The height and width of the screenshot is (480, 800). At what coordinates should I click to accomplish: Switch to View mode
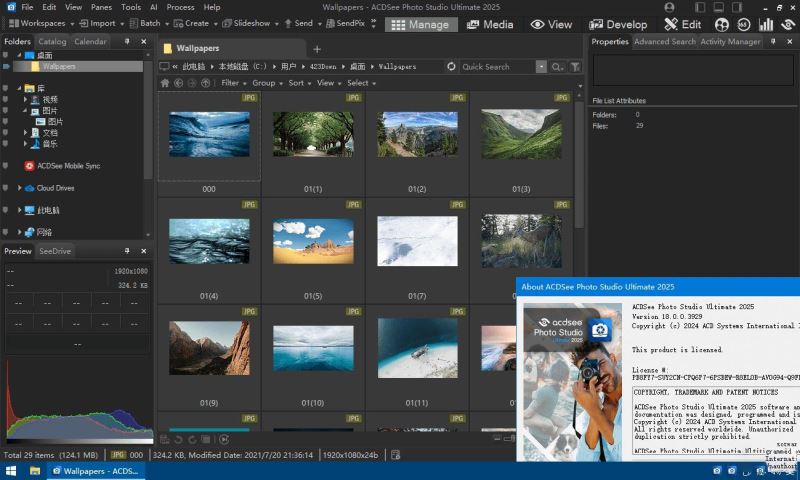(551, 24)
